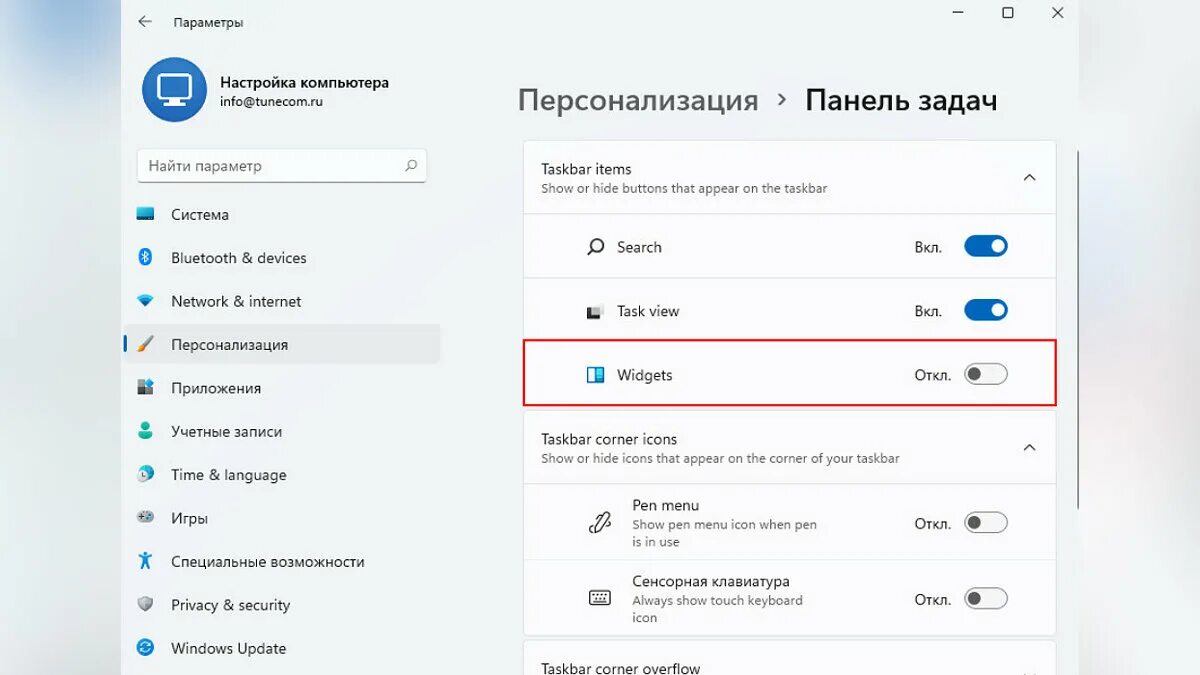Go to Time & language settings
Screen dimensions: 1200x675
click(281, 475)
